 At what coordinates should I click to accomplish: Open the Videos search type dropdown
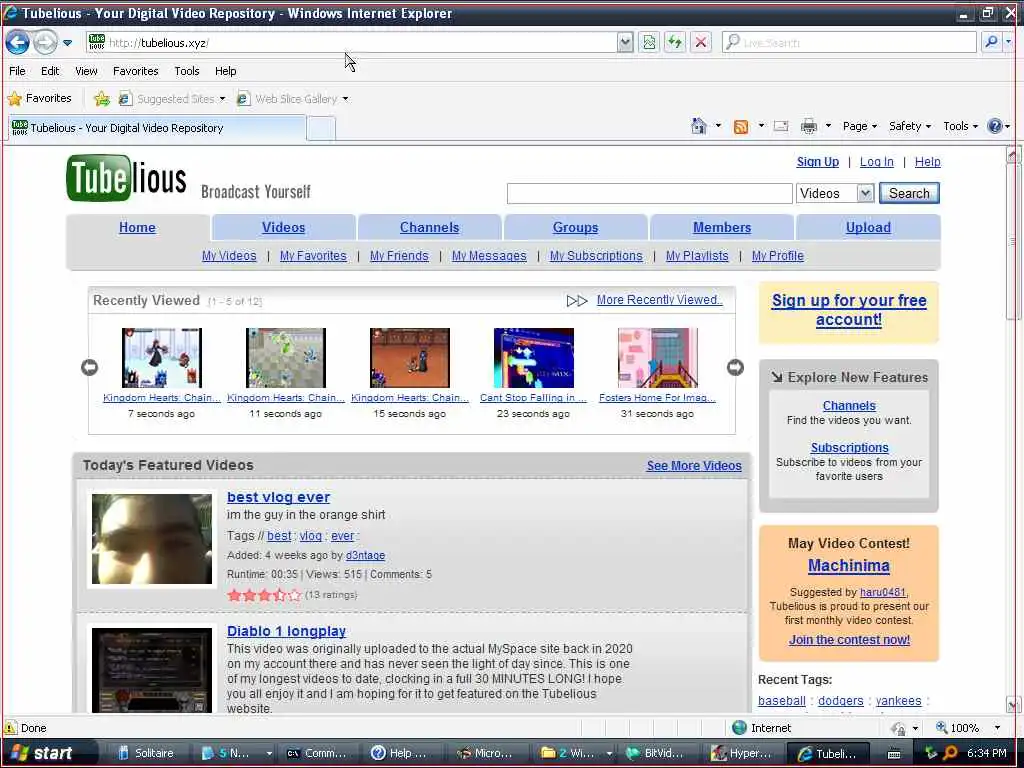point(865,193)
